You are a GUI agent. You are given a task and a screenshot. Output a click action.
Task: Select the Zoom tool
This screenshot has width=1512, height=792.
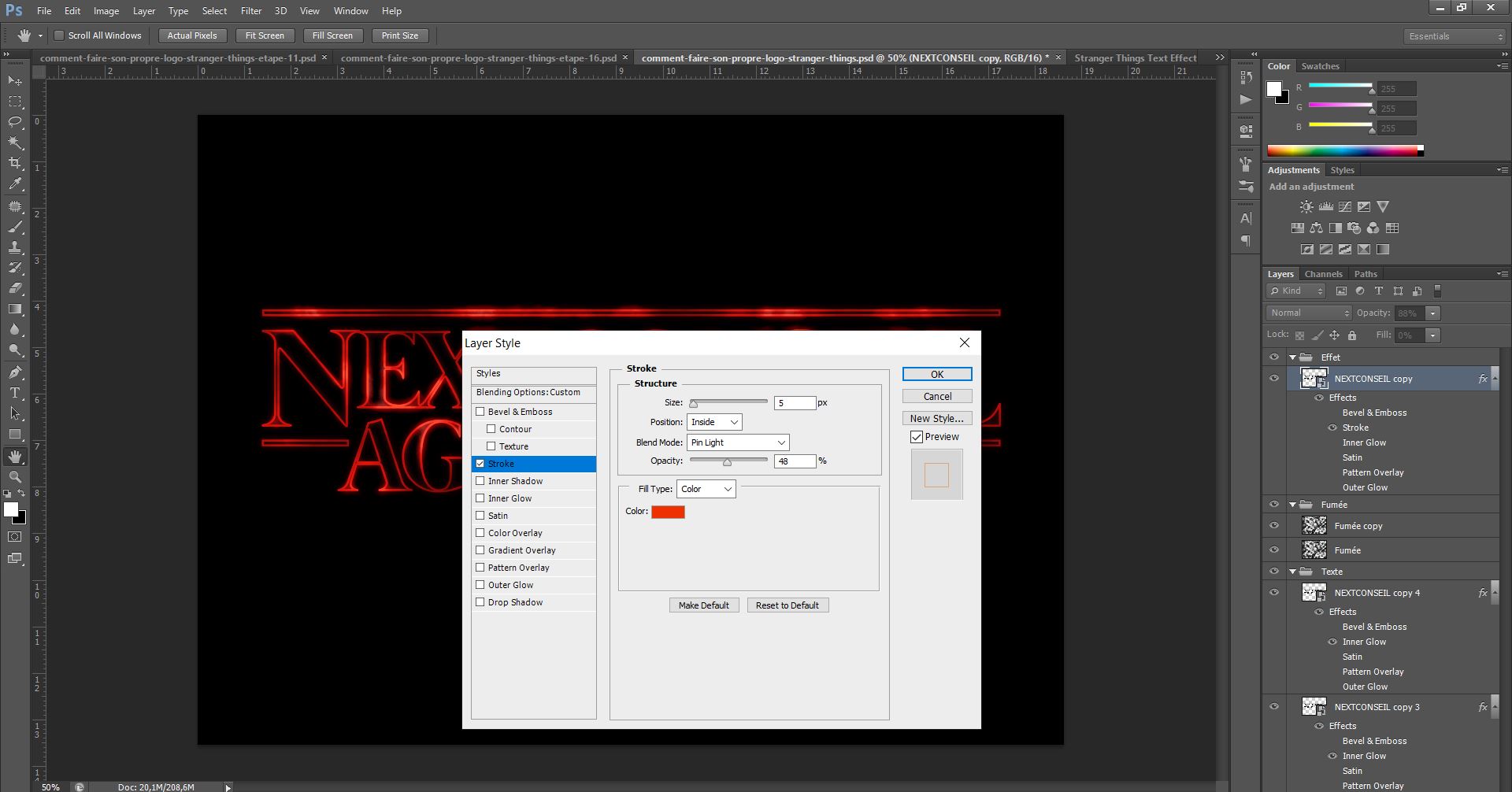(x=15, y=477)
